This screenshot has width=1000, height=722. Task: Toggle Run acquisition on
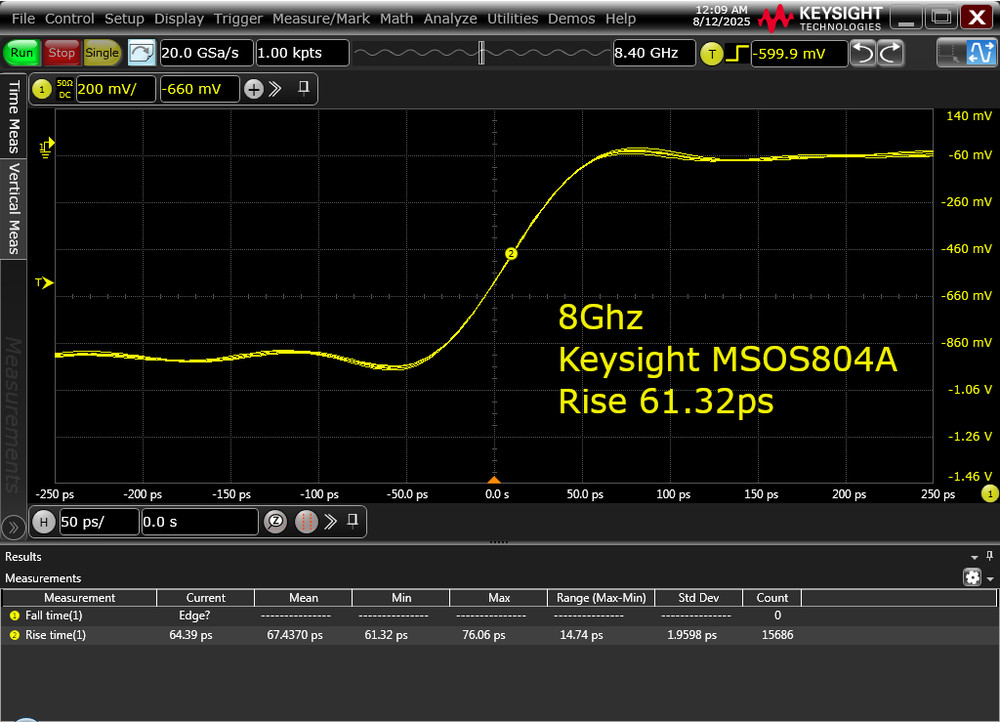21,52
